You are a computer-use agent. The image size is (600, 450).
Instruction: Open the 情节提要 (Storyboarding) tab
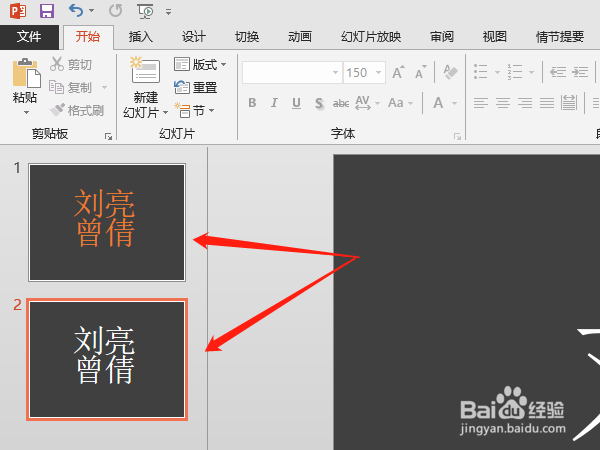click(559, 37)
